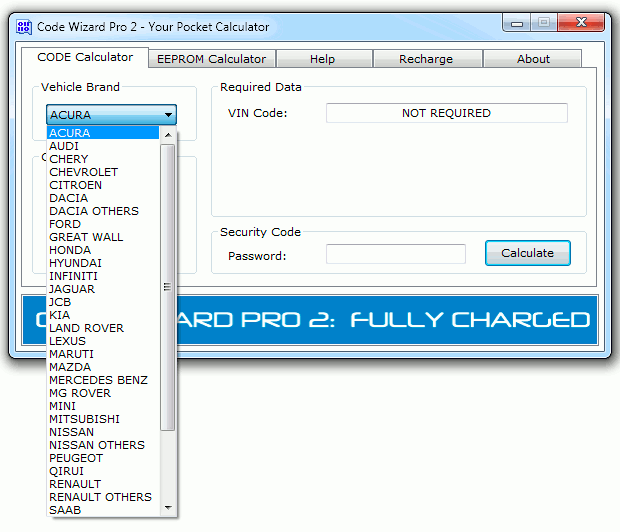
Task: Select GREAT WALL in the brand list
Action: click(x=103, y=237)
